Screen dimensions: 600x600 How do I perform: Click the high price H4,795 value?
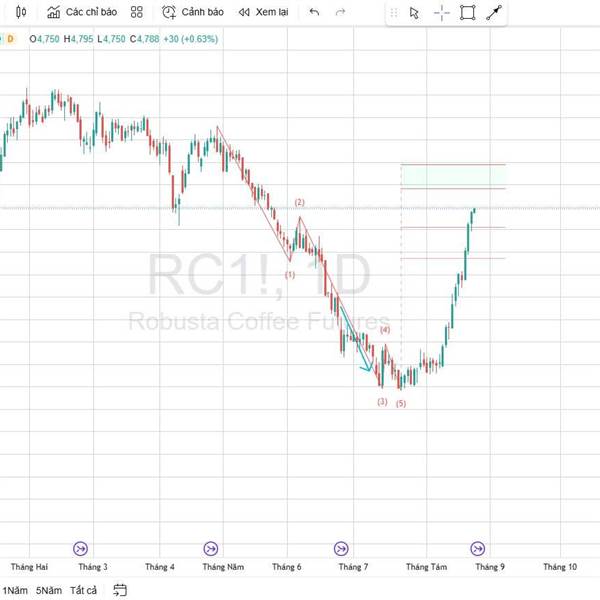pos(78,39)
